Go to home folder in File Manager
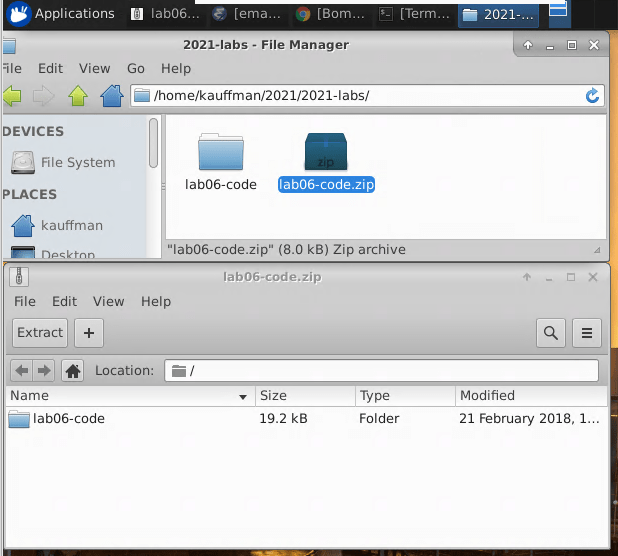Image resolution: width=618 pixels, height=556 pixels. pyautogui.click(x=112, y=96)
